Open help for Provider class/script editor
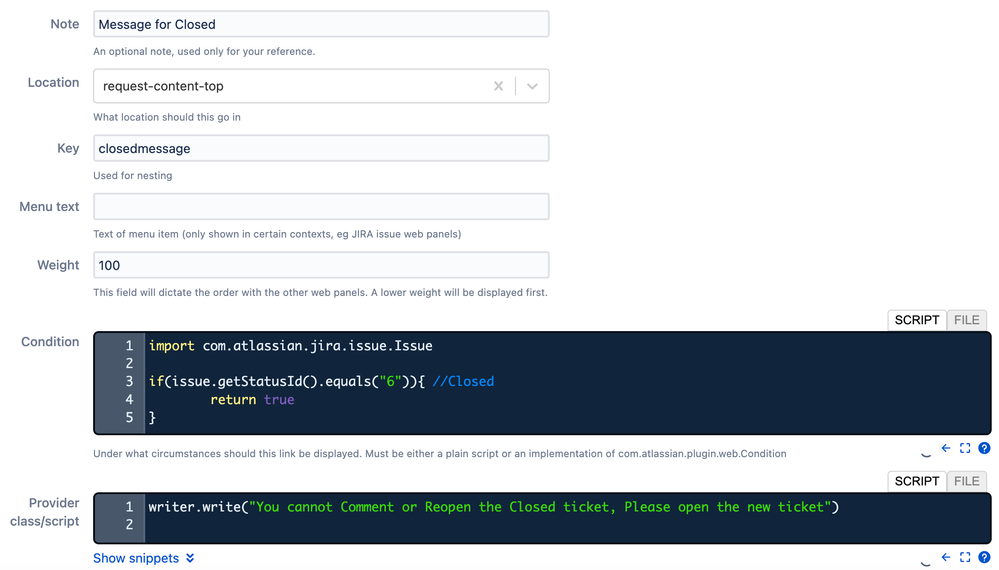Image resolution: width=999 pixels, height=570 pixels. pyautogui.click(x=984, y=557)
